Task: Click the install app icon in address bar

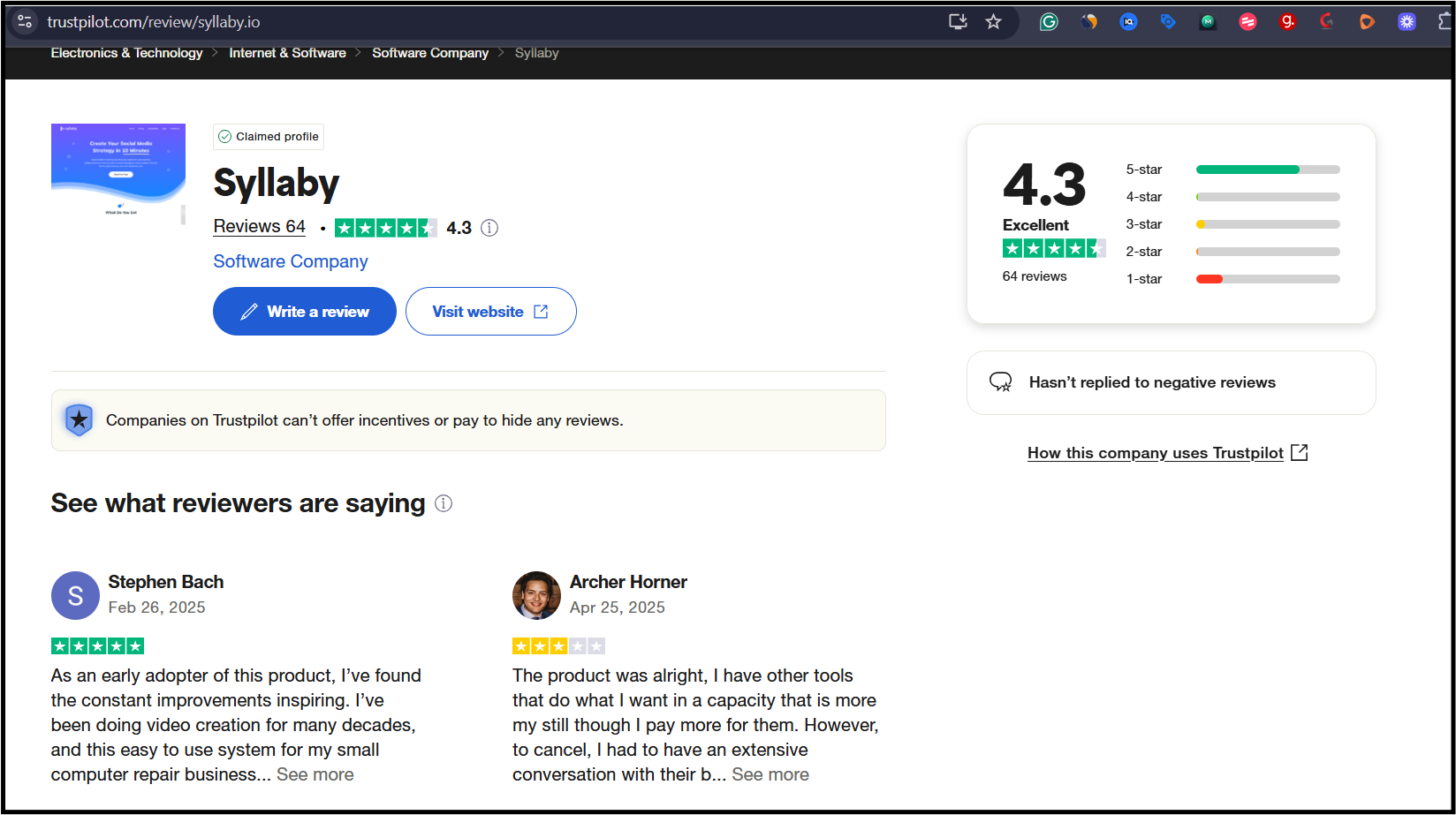Action: click(x=958, y=21)
